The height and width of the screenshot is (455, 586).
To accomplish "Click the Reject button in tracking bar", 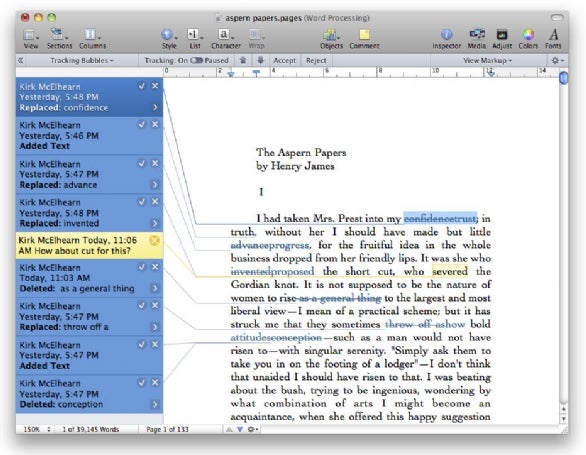I will pos(316,61).
